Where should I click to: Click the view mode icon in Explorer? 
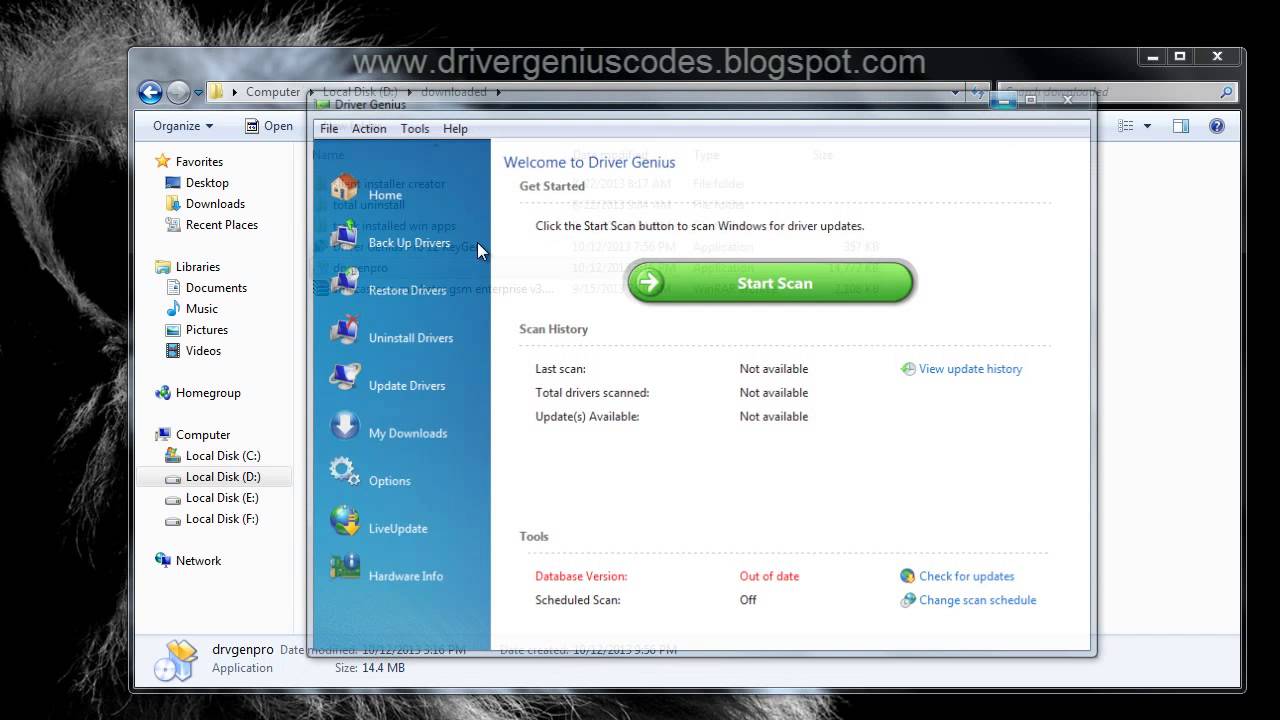[x=1126, y=126]
